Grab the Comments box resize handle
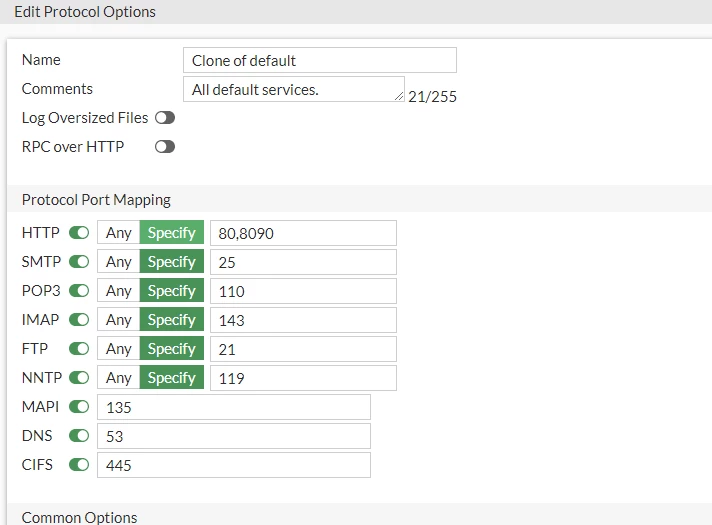Screen dimensions: 712x525 [x=399, y=96]
